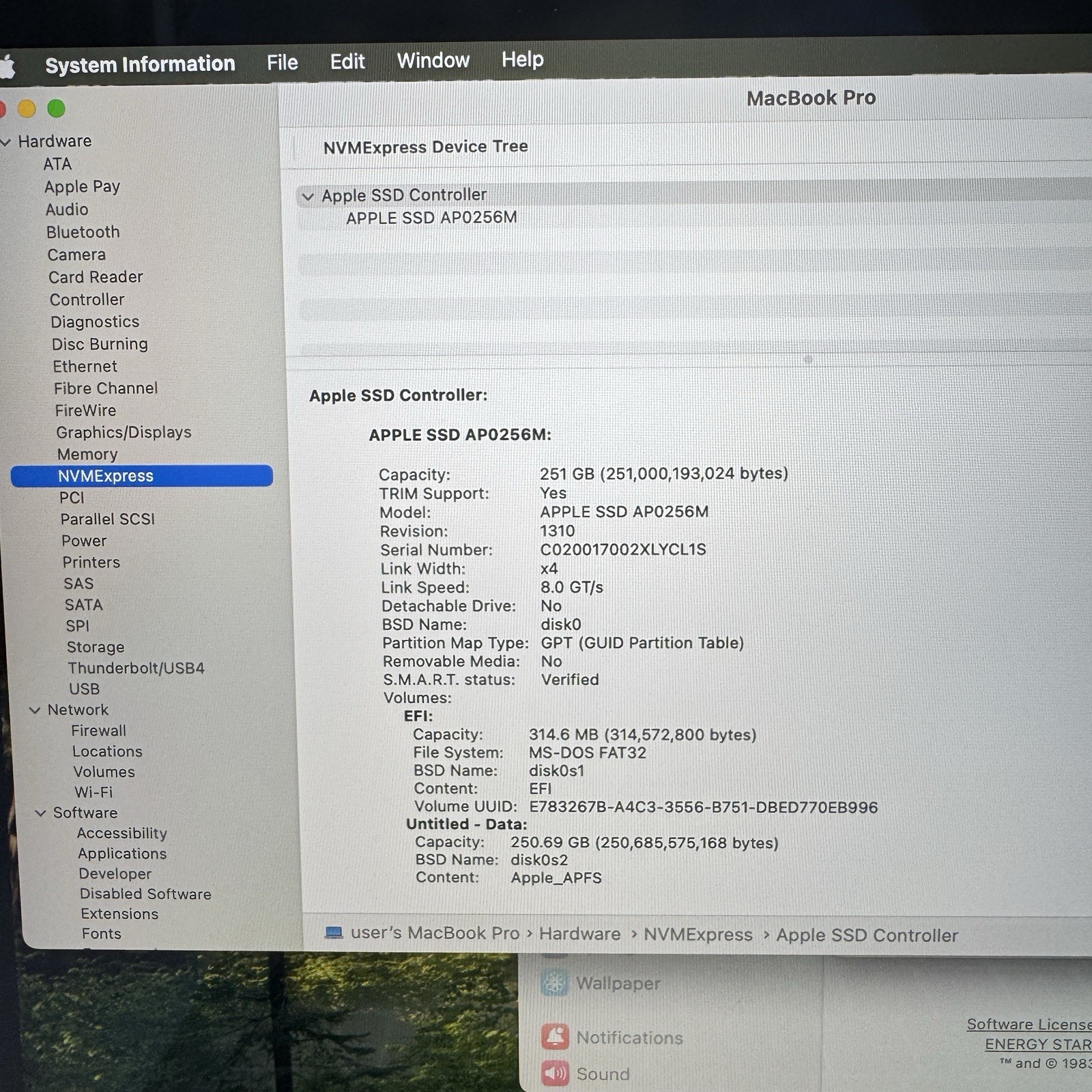This screenshot has height=1092, width=1092.
Task: Click the NVMExpress Device Tree column header
Action: coord(425,147)
